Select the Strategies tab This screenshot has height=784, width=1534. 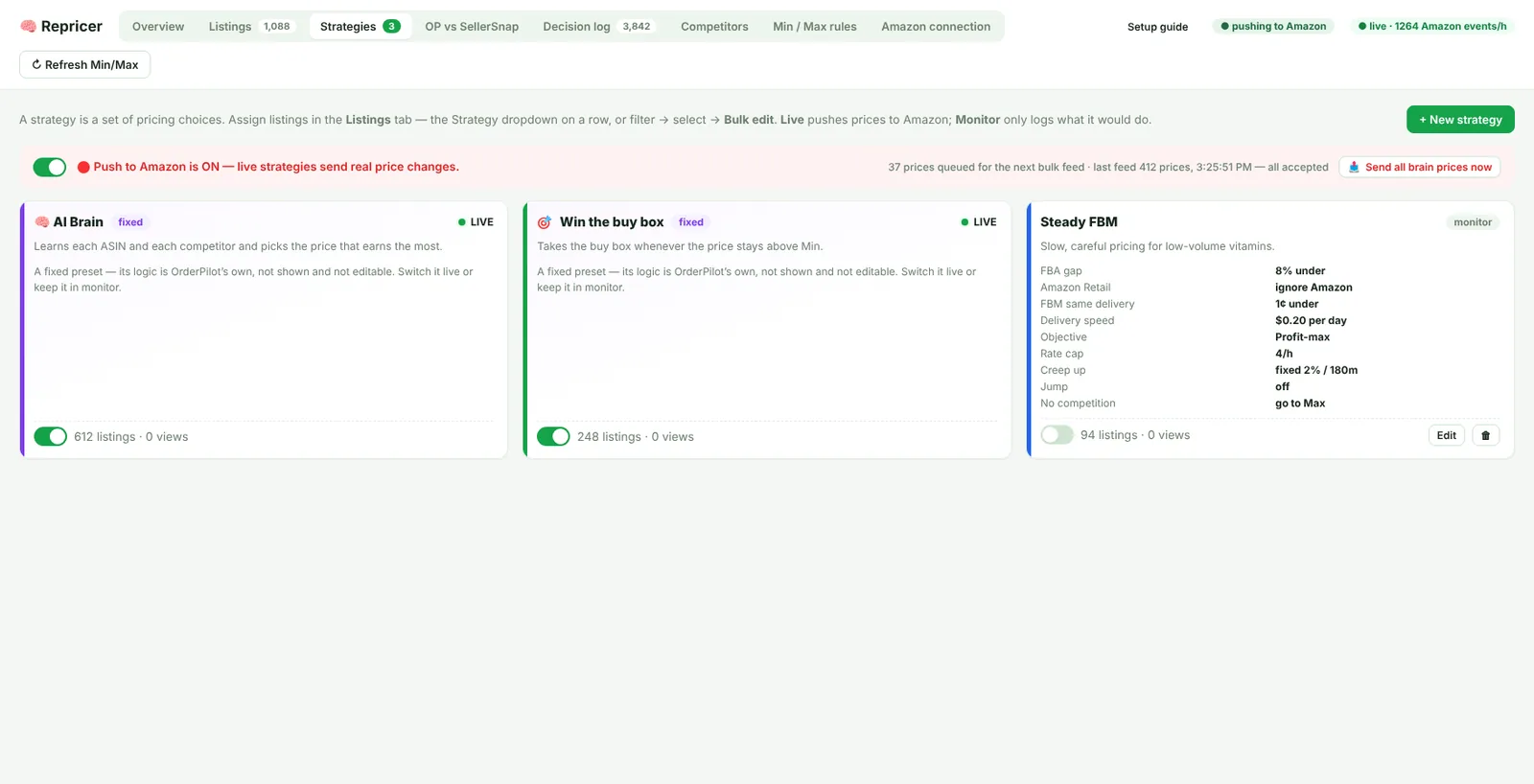pos(360,26)
